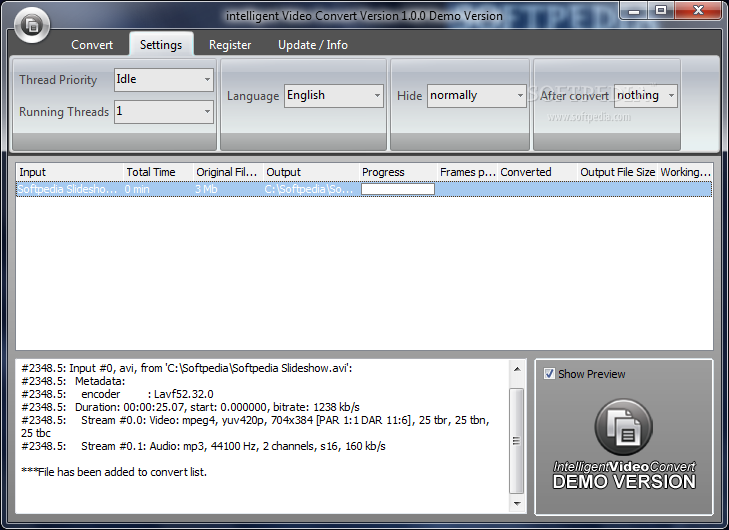Sort by the Input column header
Screen dimensions: 729x530
pyautogui.click(x=70, y=172)
